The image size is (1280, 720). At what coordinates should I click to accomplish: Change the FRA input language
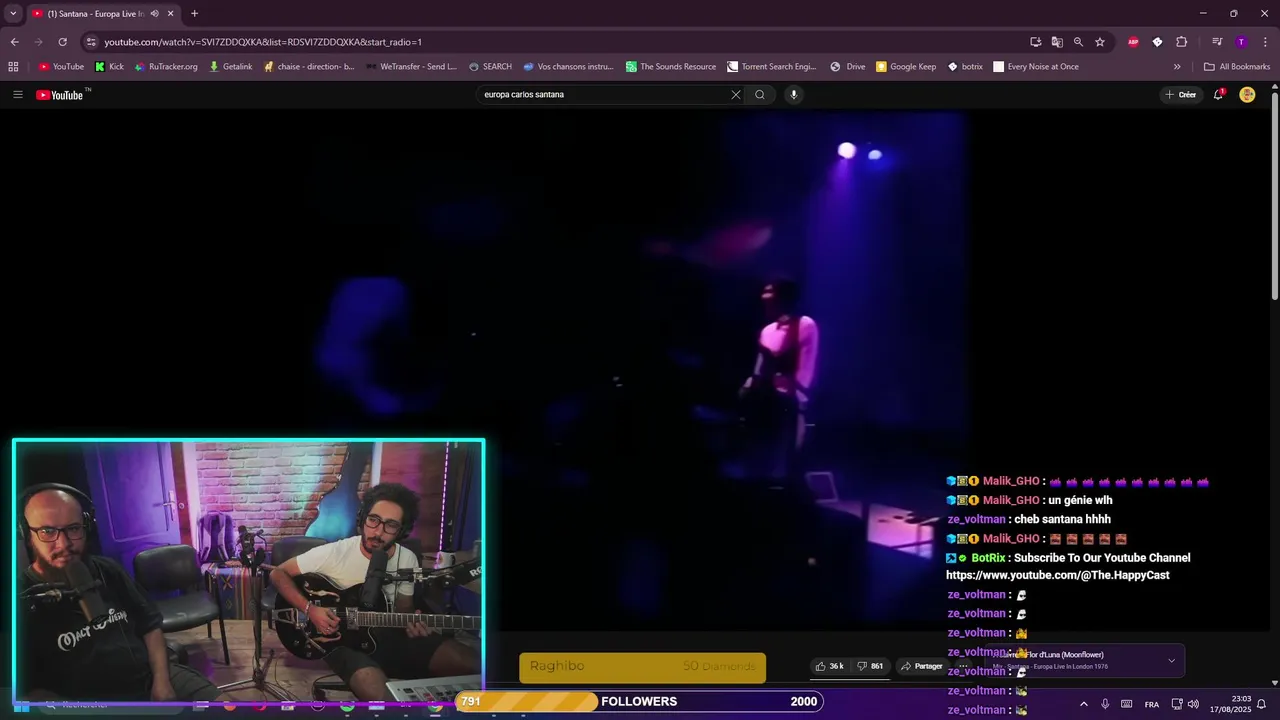[x=1152, y=705]
